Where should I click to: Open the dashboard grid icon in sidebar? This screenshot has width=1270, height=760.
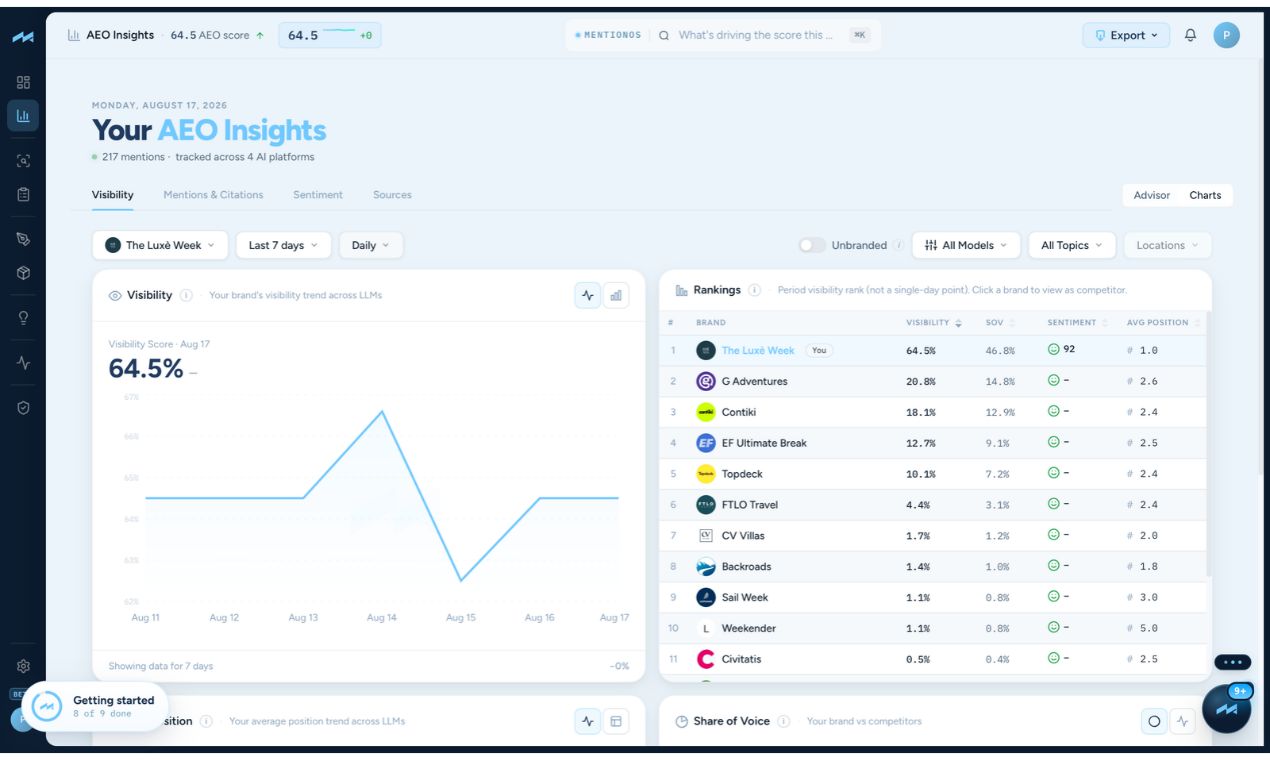click(x=23, y=82)
